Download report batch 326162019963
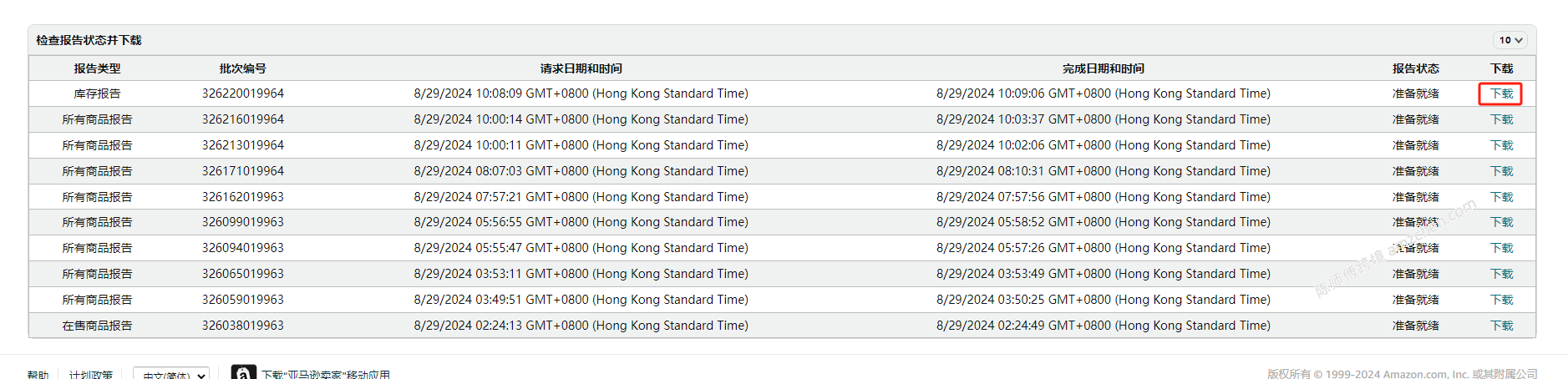Screen dimensions: 1568x379 [1501, 197]
